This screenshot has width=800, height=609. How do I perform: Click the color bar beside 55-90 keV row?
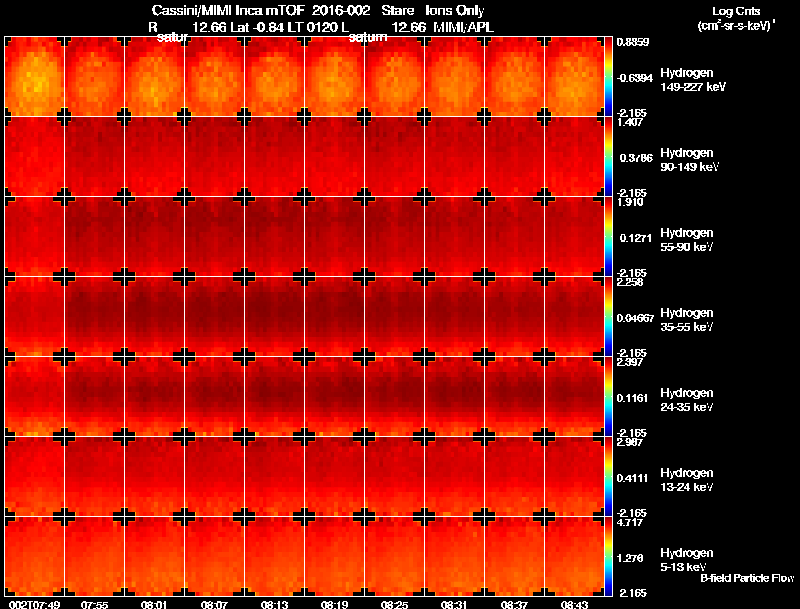pyautogui.click(x=608, y=236)
